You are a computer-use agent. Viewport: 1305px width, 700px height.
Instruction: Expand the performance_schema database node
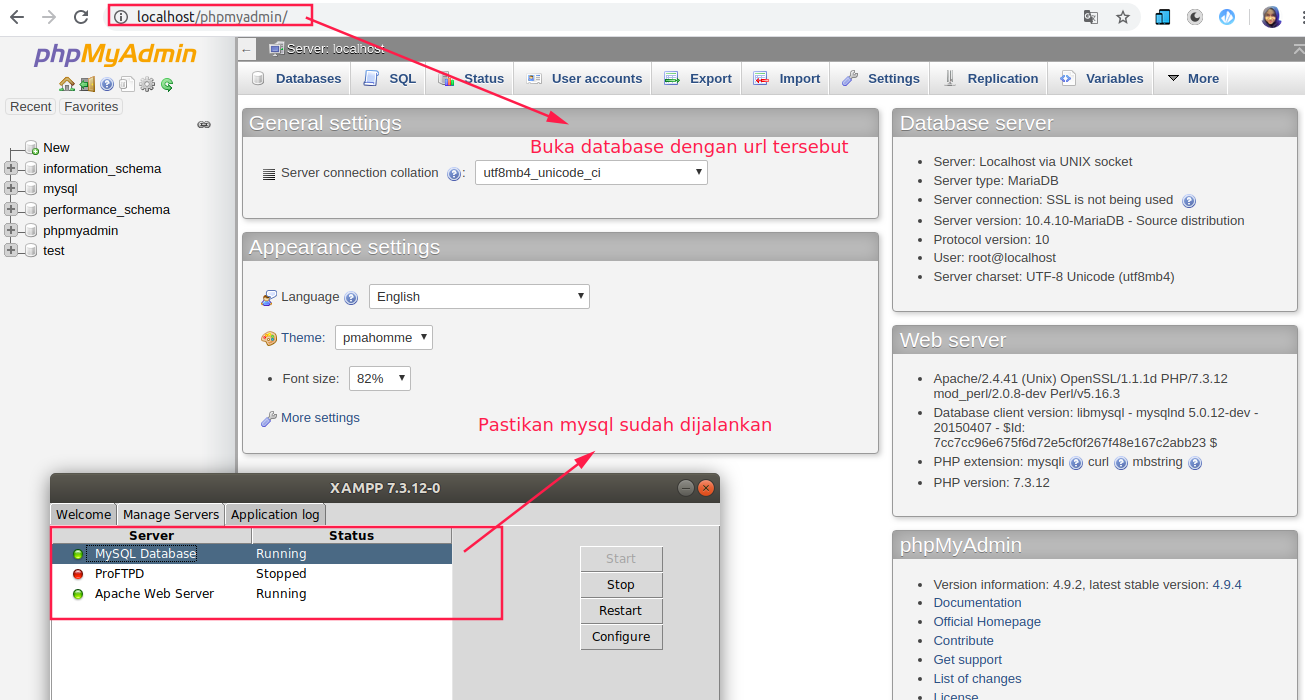pos(11,209)
